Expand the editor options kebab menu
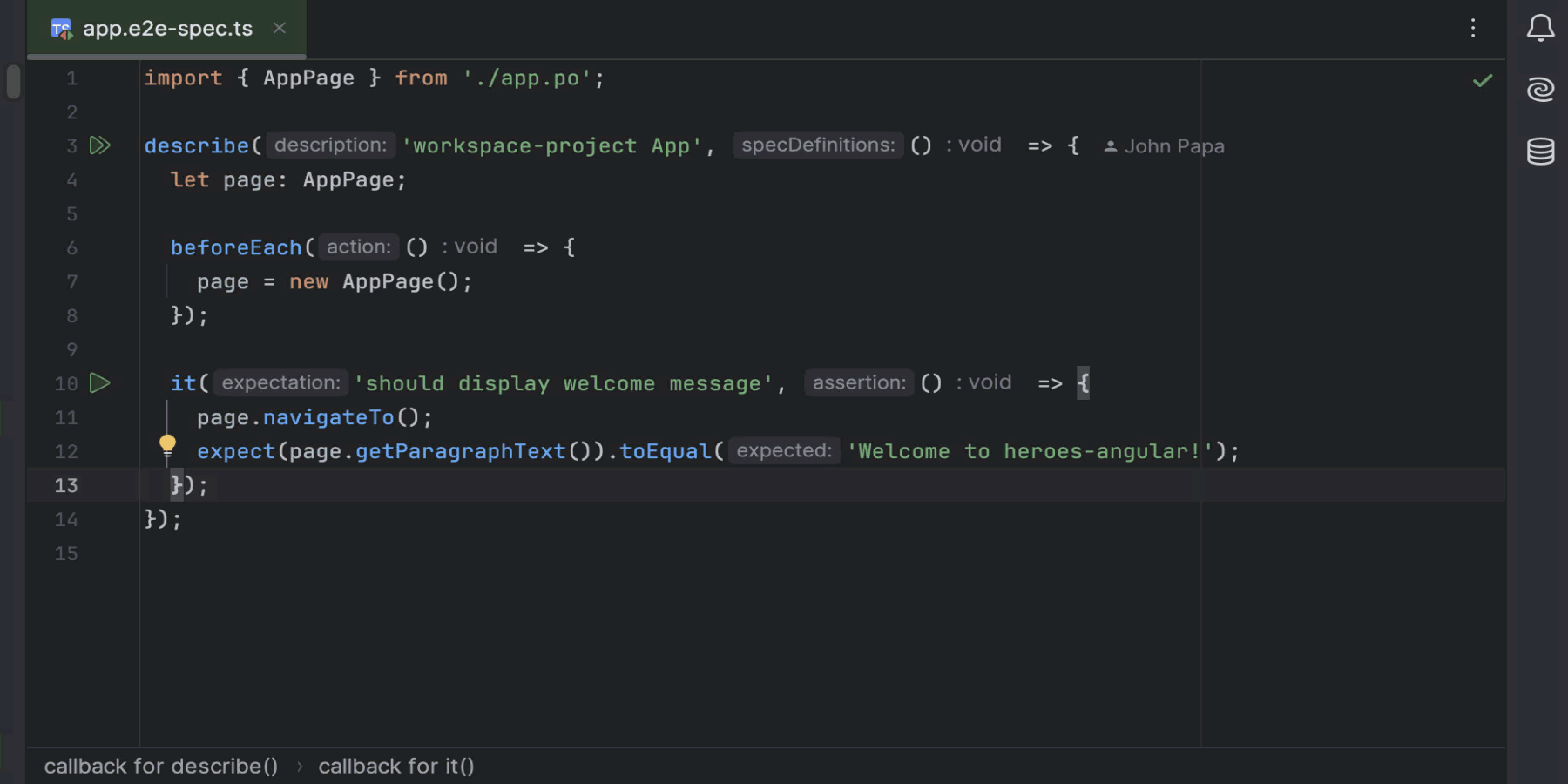This screenshot has height=784, width=1568. (1472, 28)
